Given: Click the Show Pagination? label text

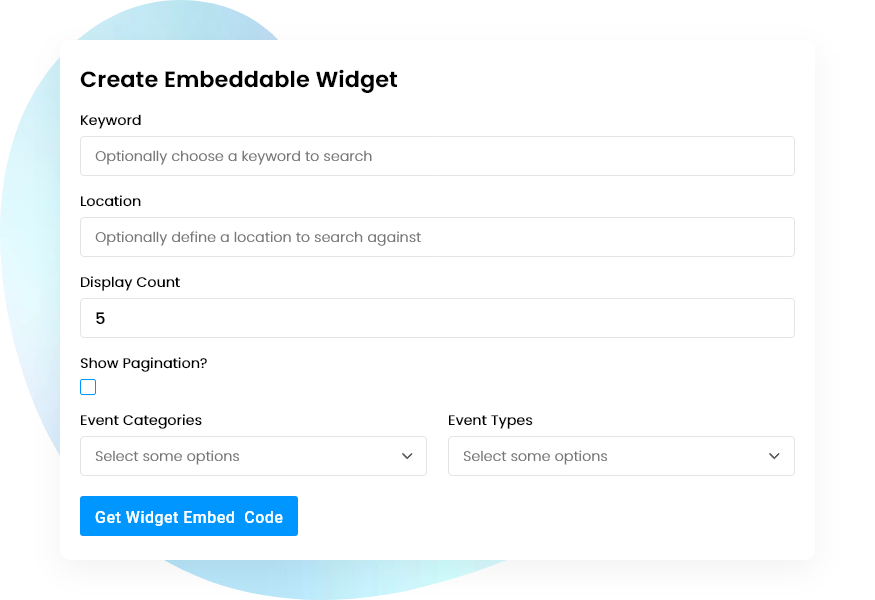Looking at the screenshot, I should 144,363.
